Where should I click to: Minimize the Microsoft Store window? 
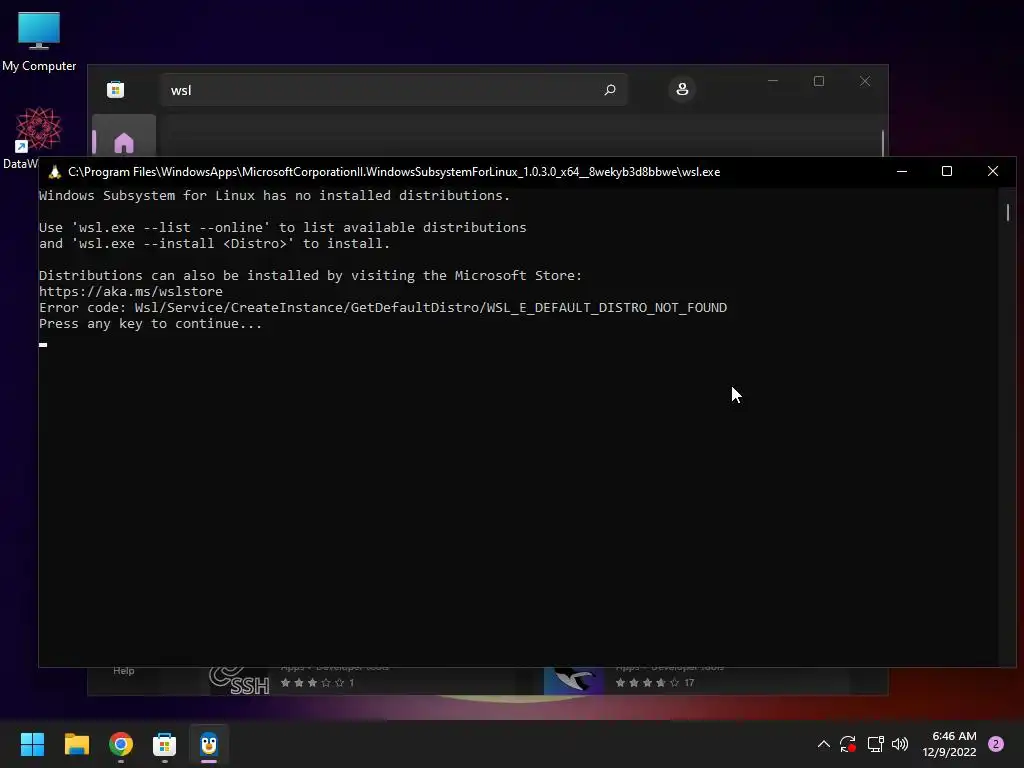773,81
